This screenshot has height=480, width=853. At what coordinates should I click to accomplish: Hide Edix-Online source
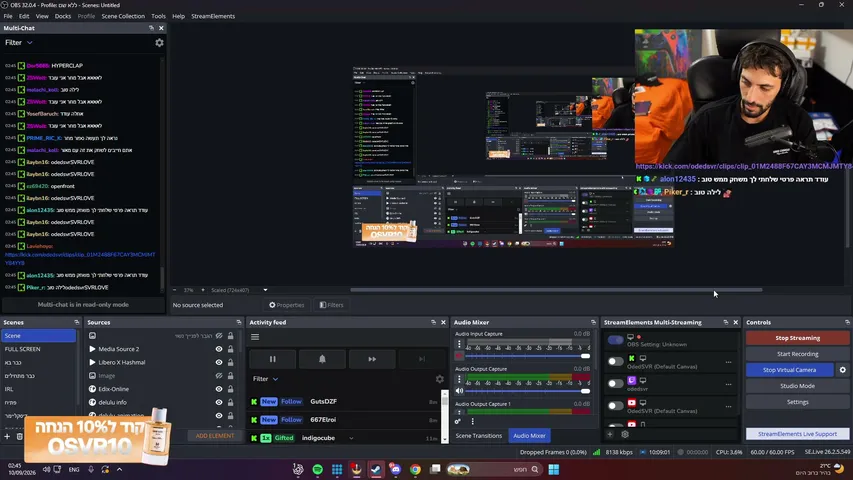click(x=219, y=389)
